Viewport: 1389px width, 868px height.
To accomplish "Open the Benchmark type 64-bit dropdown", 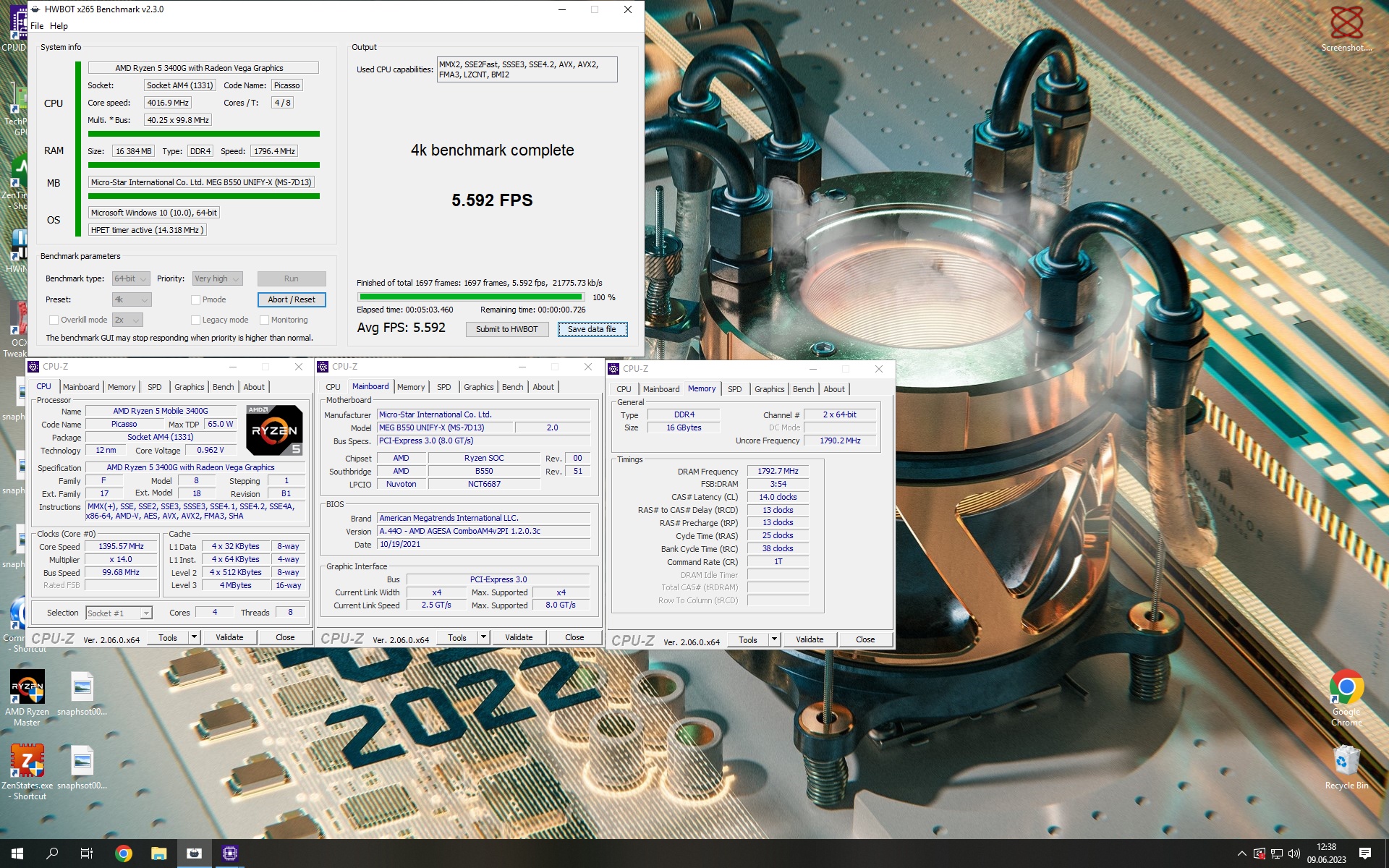I will point(131,278).
